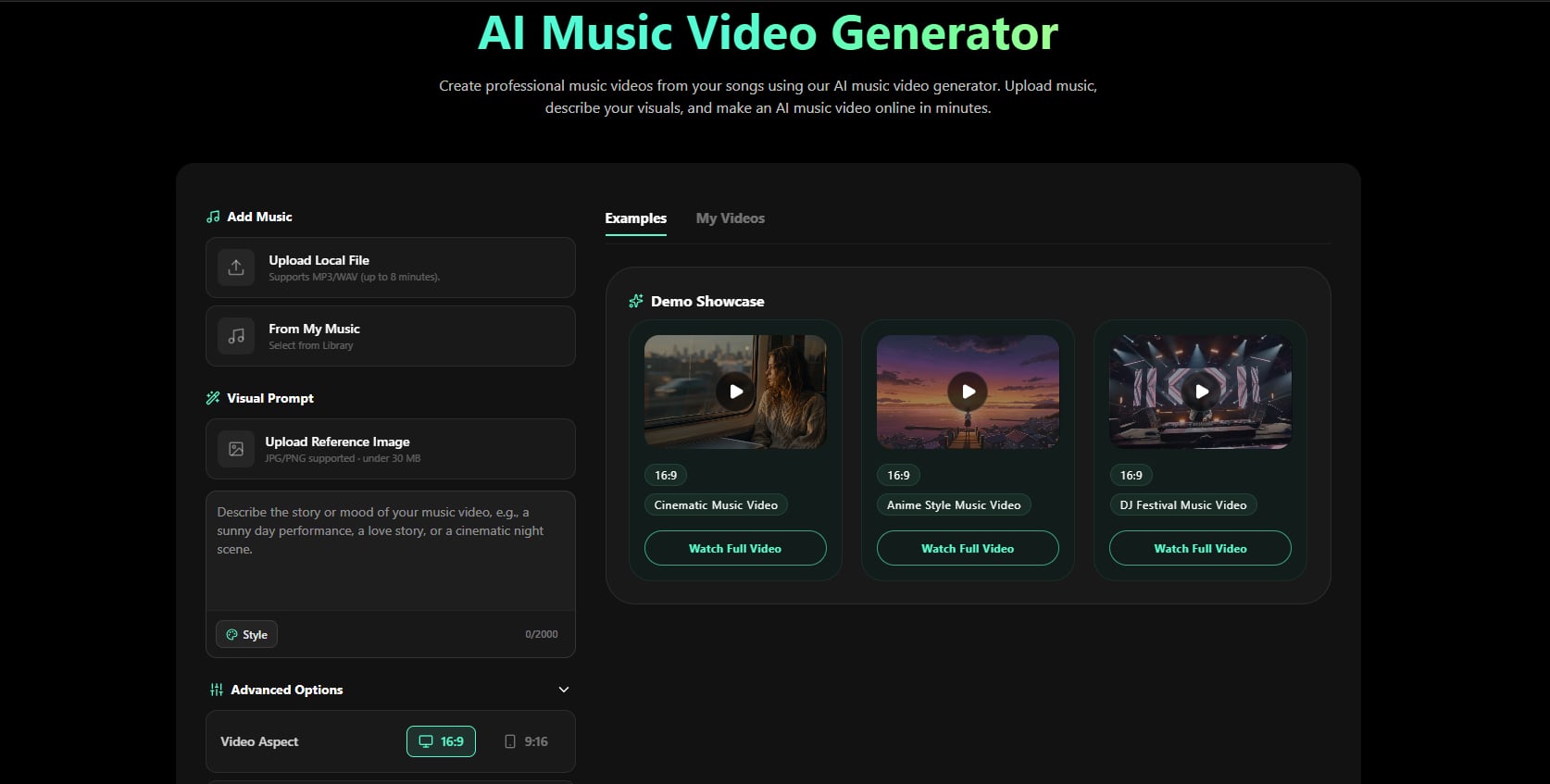
Task: Click the DJ Festival Music Video label
Action: (x=1183, y=504)
